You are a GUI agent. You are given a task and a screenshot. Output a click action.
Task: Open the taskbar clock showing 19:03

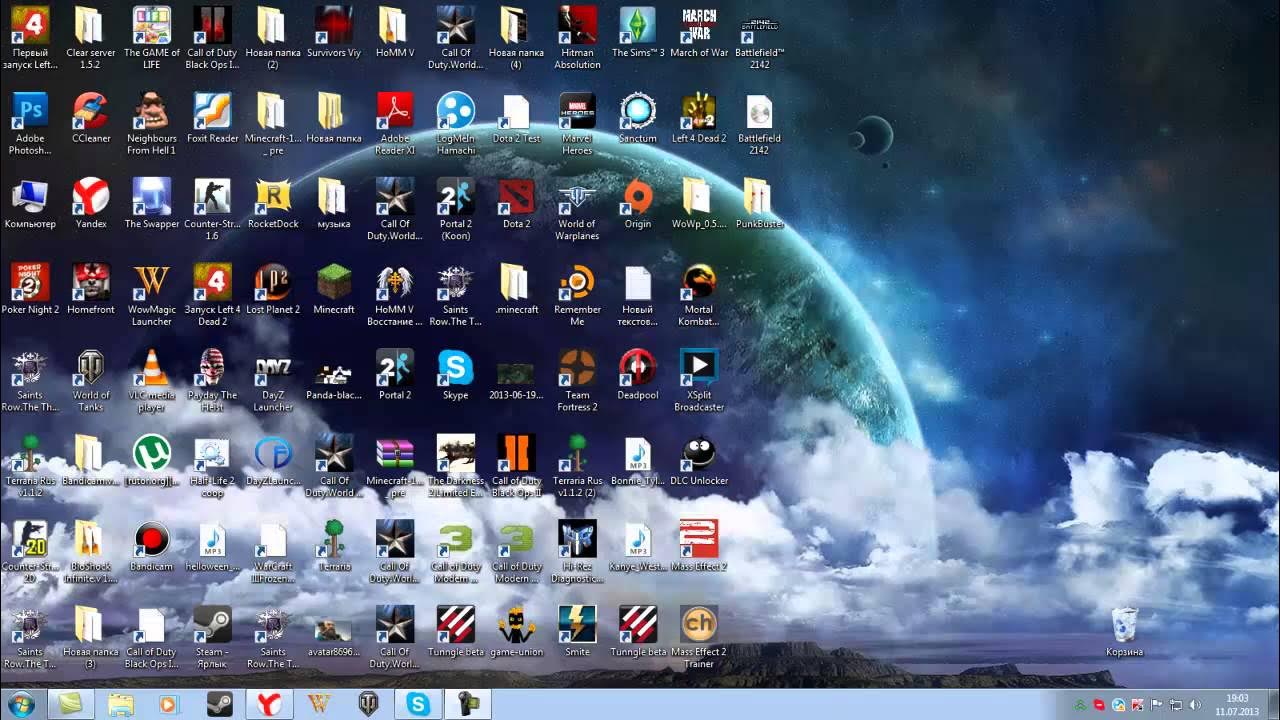tap(1237, 705)
